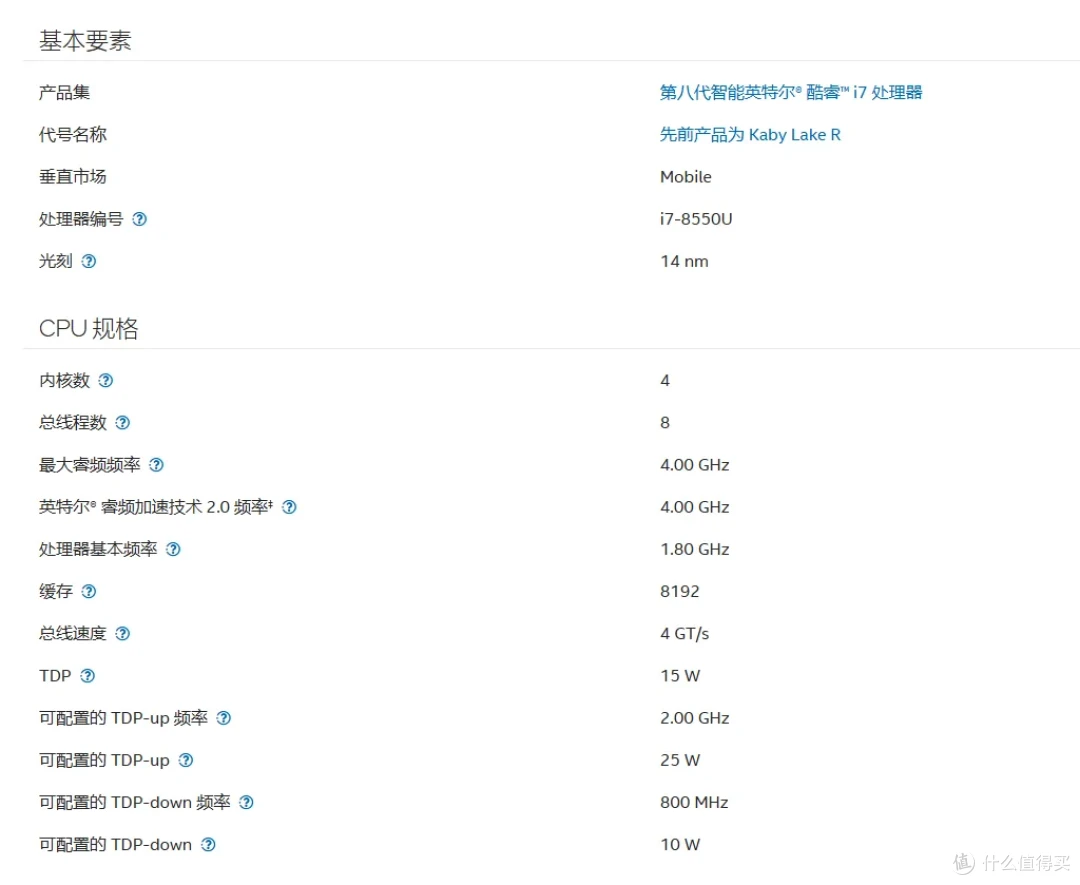Click the 代号名称 row label
The image size is (1080, 885).
point(72,134)
